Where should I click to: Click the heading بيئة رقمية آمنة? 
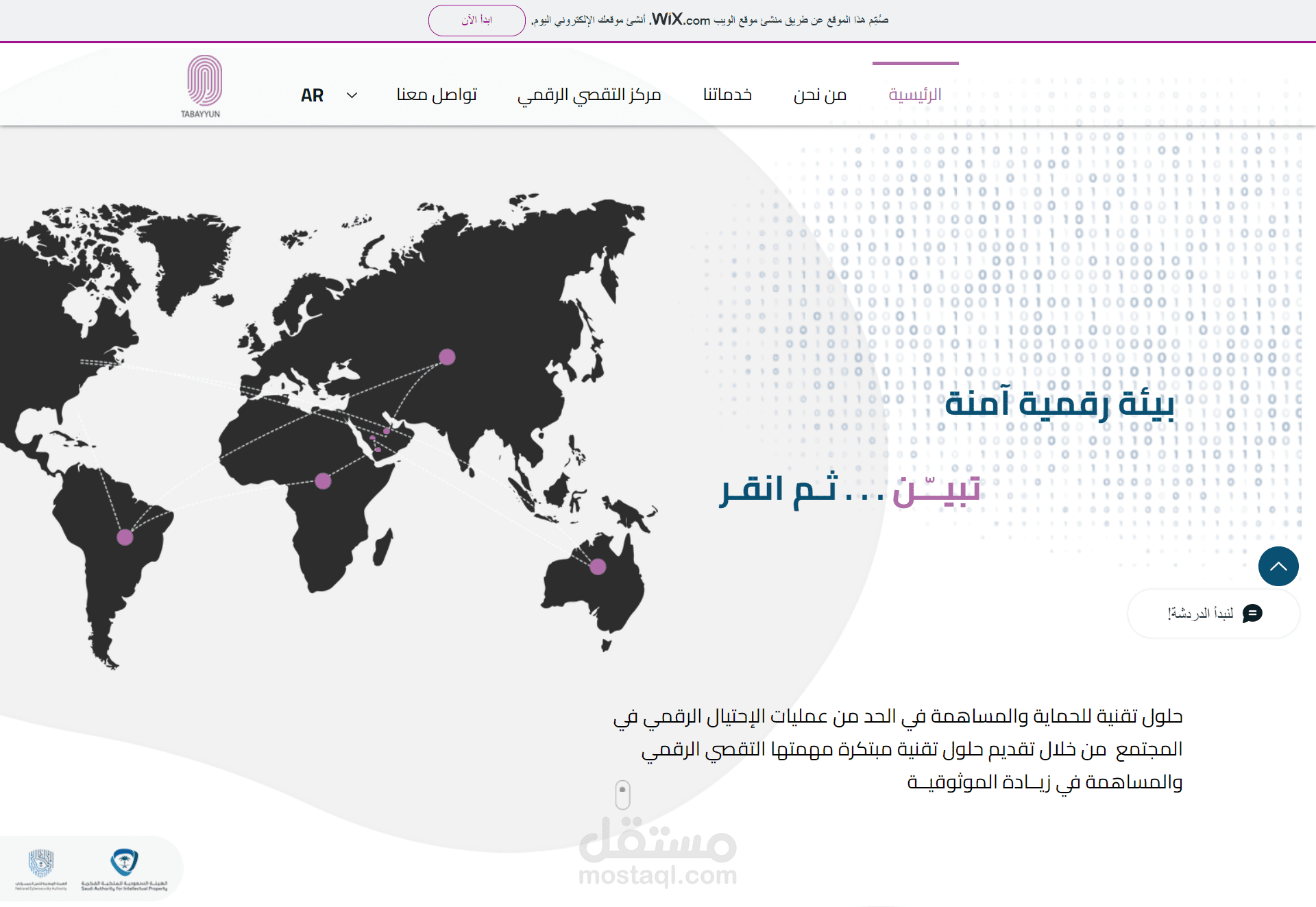(1060, 402)
